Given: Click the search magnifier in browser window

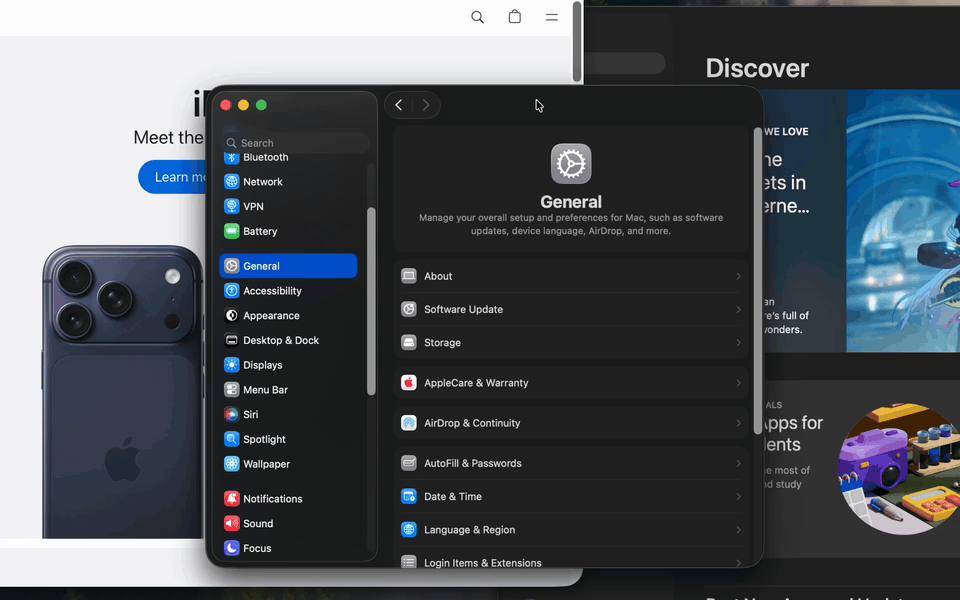Looking at the screenshot, I should click(478, 17).
